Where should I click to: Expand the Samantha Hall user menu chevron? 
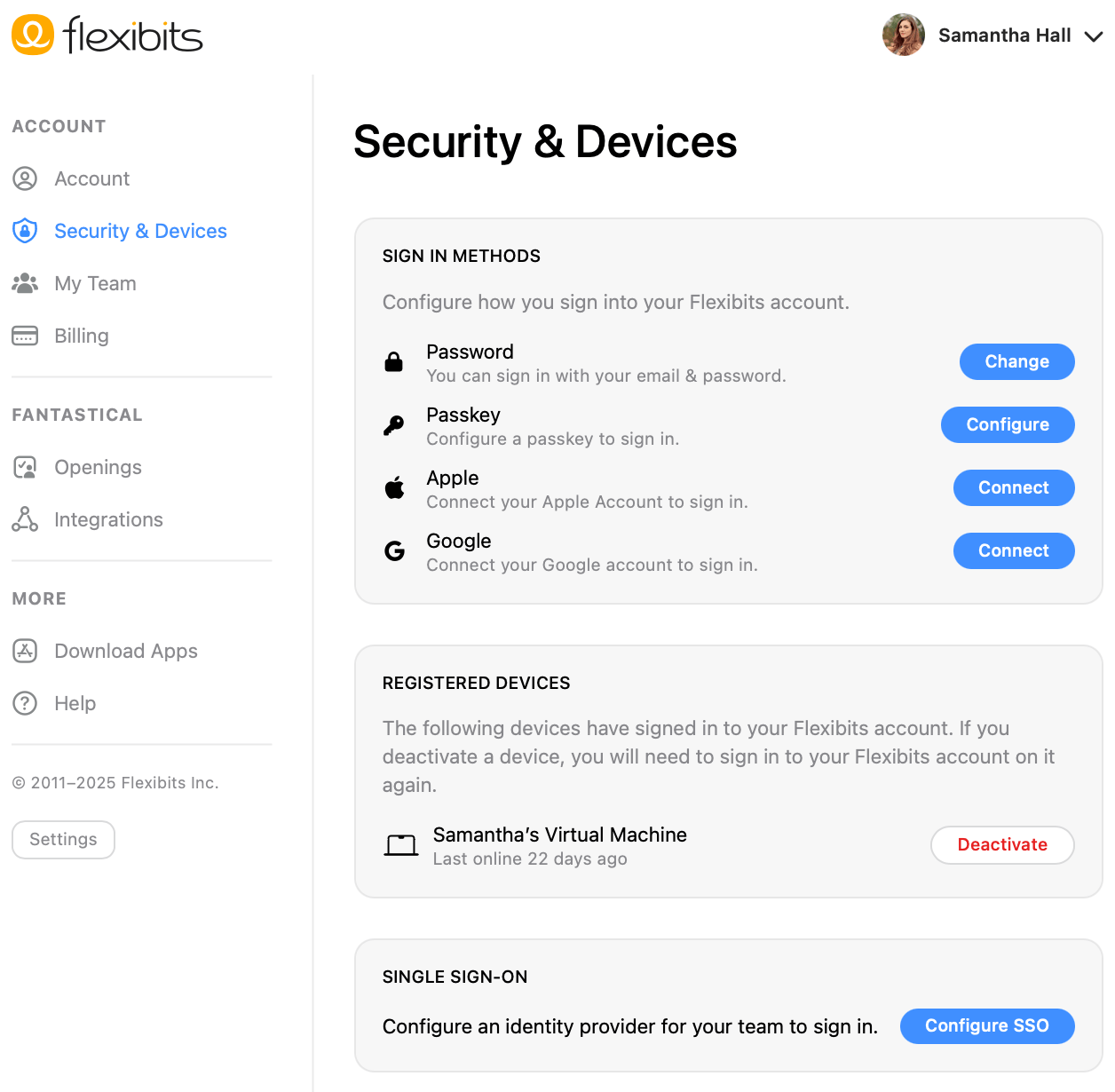pos(1094,36)
